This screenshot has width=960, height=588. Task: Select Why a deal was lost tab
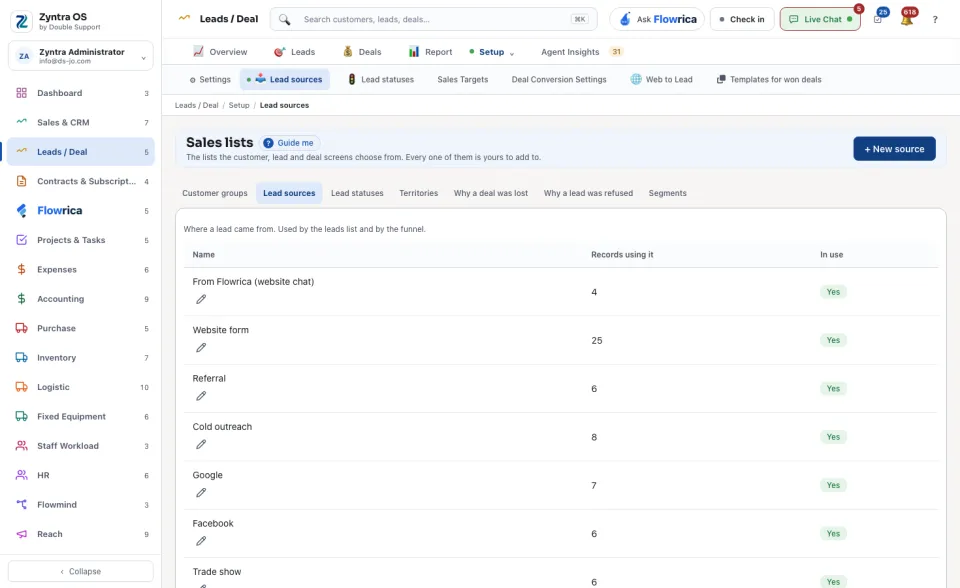pos(490,193)
